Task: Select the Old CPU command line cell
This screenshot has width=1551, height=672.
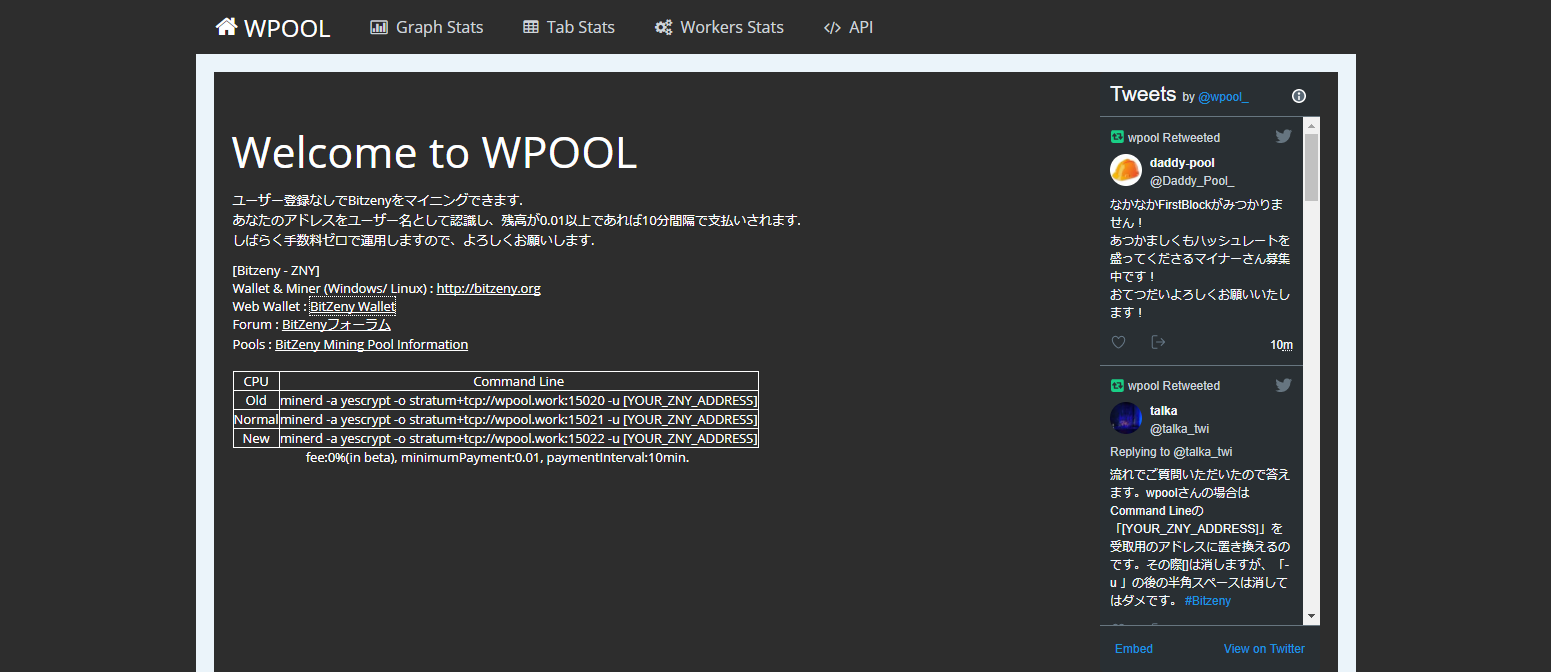Action: coord(518,400)
